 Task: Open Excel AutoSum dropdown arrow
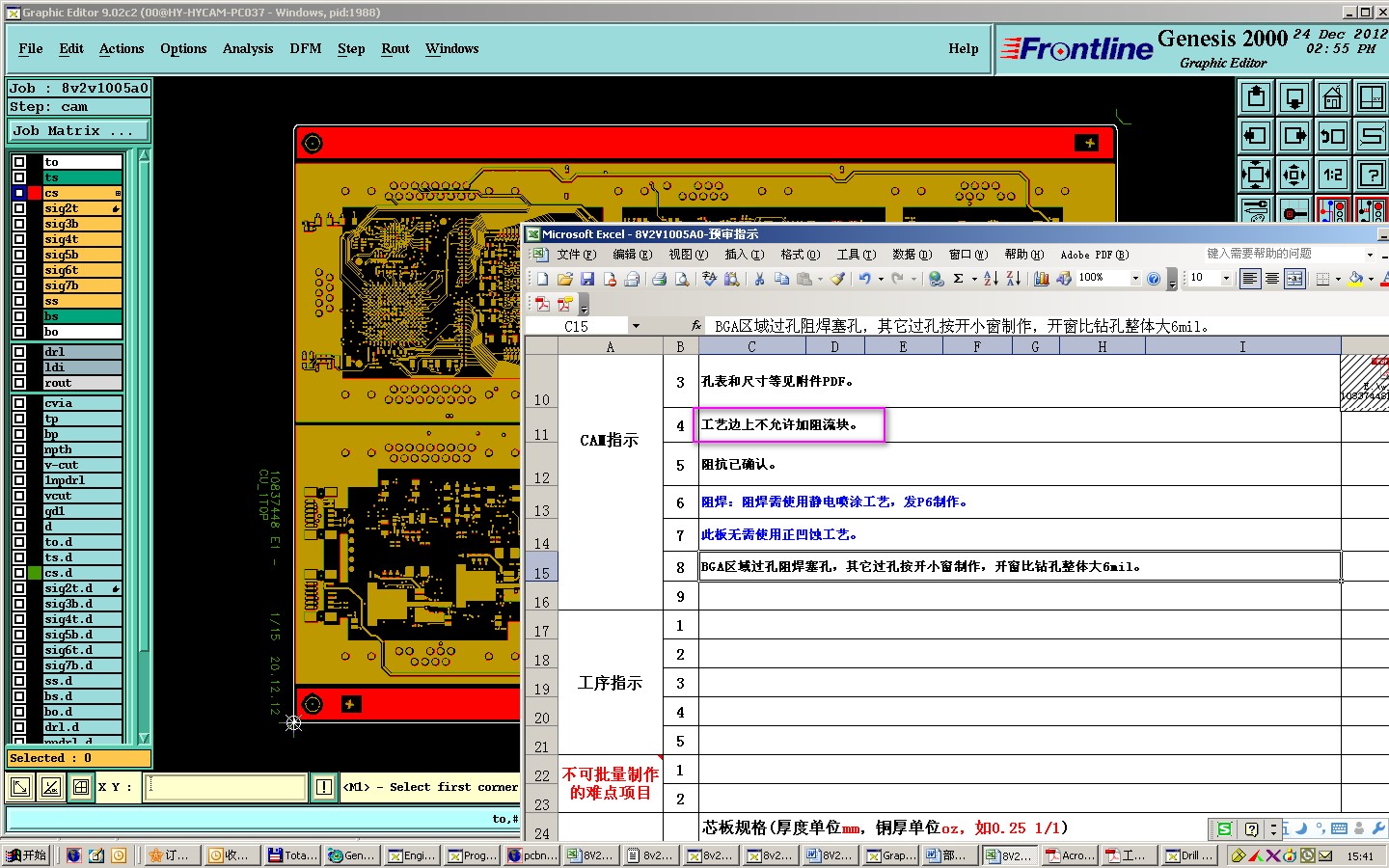(974, 279)
